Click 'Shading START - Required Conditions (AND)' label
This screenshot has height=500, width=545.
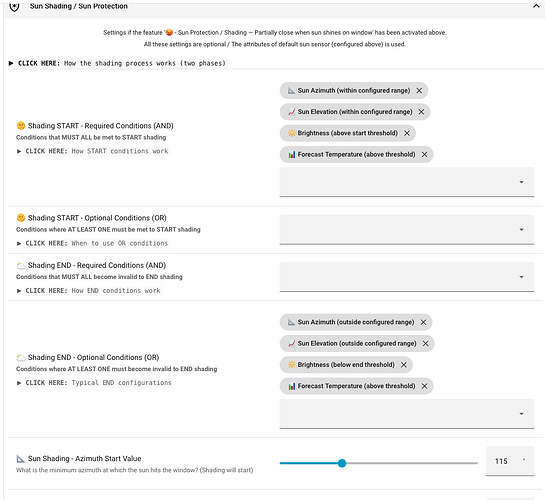coord(100,126)
